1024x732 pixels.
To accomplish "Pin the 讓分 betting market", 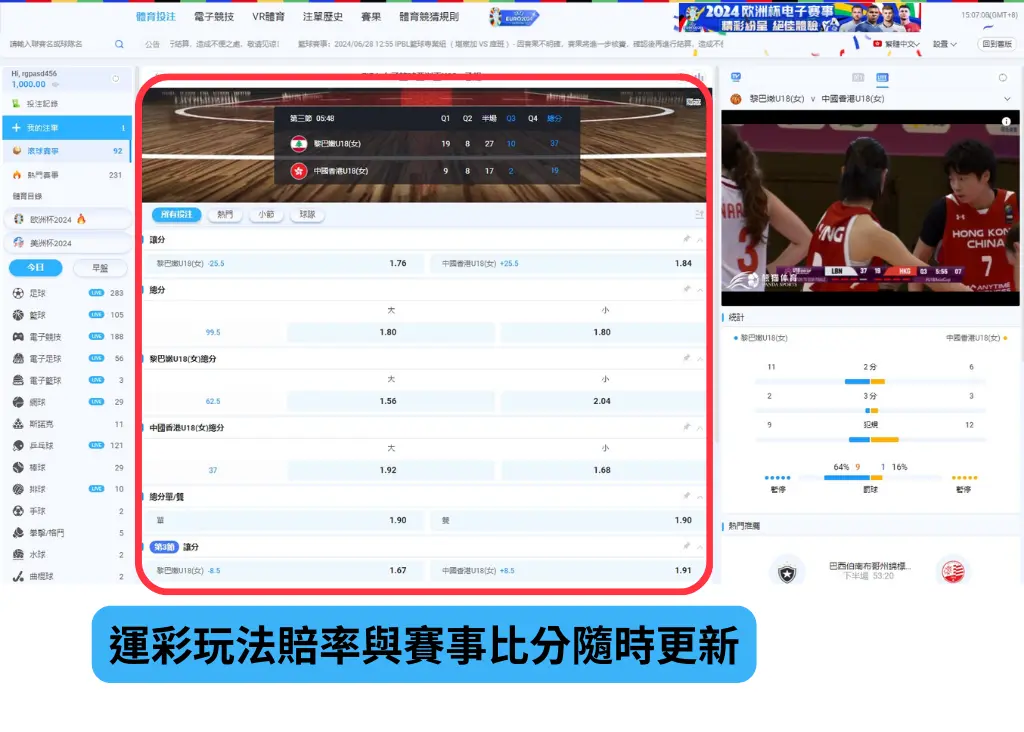I will (x=686, y=238).
